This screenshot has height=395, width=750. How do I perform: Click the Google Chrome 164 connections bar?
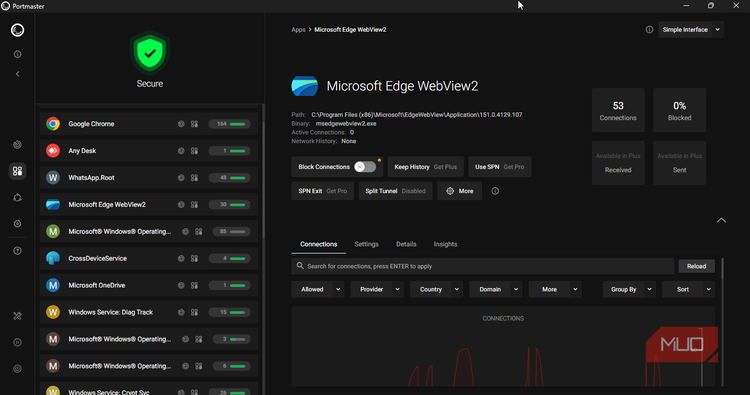[x=230, y=124]
